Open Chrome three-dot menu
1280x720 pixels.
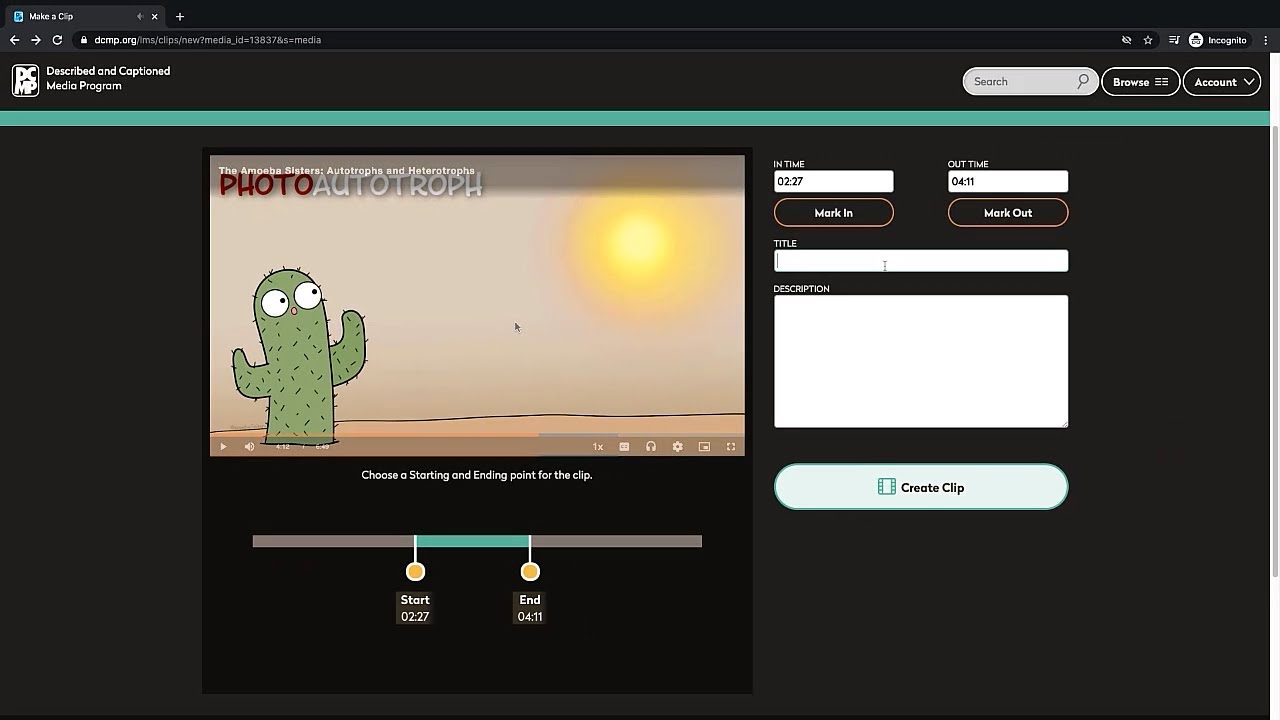1266,40
